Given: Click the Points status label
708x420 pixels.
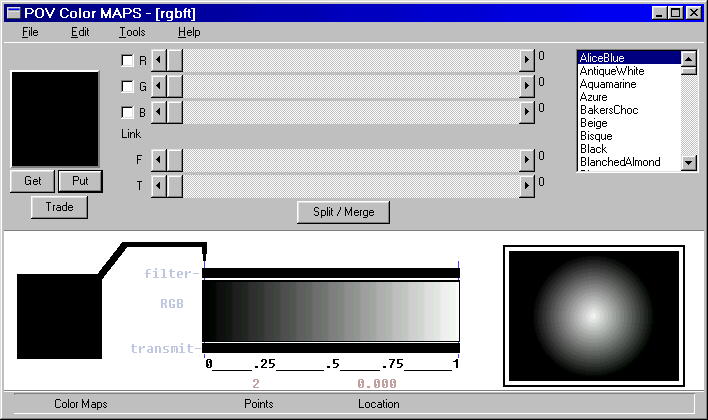Looking at the screenshot, I should tap(258, 404).
